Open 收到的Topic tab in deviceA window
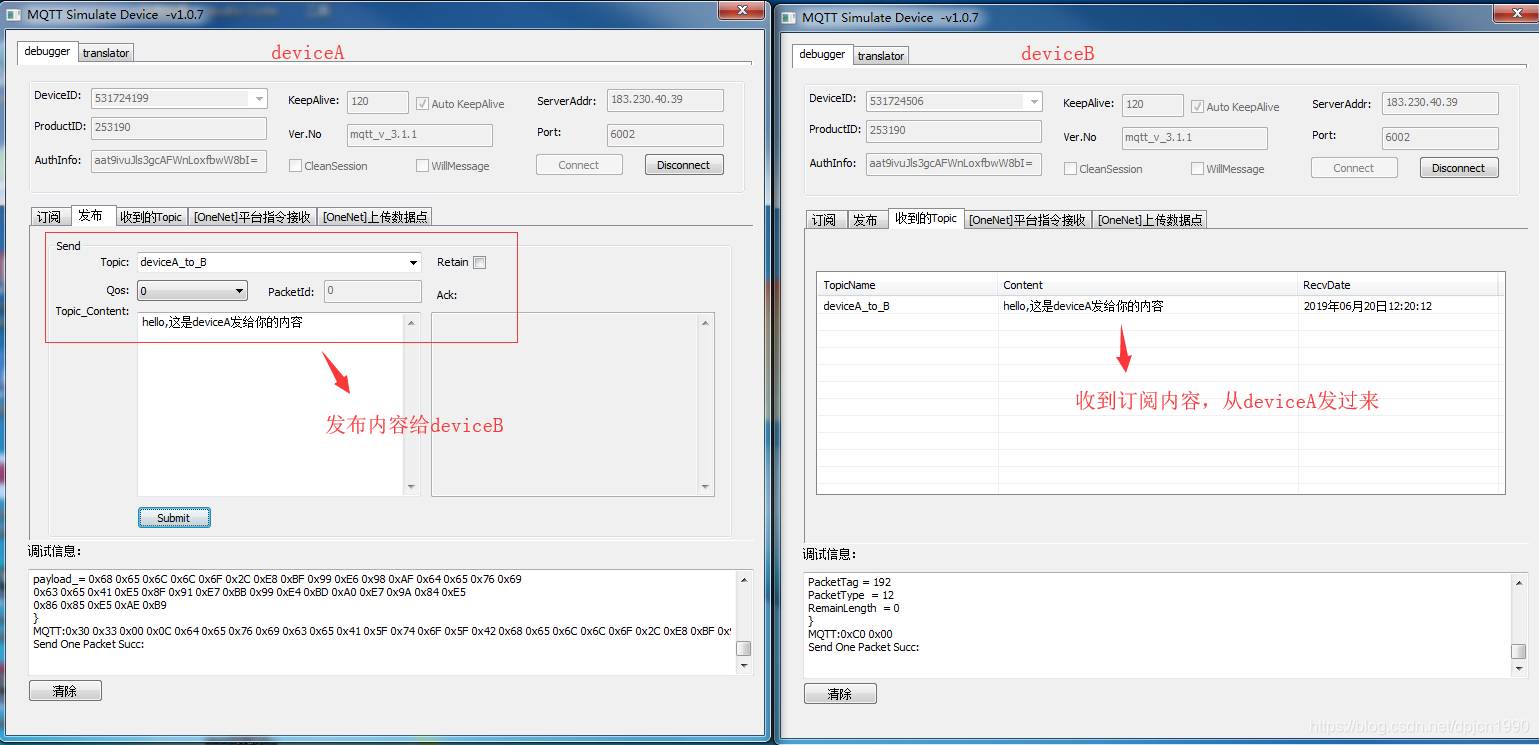The image size is (1539, 745). pyautogui.click(x=151, y=217)
